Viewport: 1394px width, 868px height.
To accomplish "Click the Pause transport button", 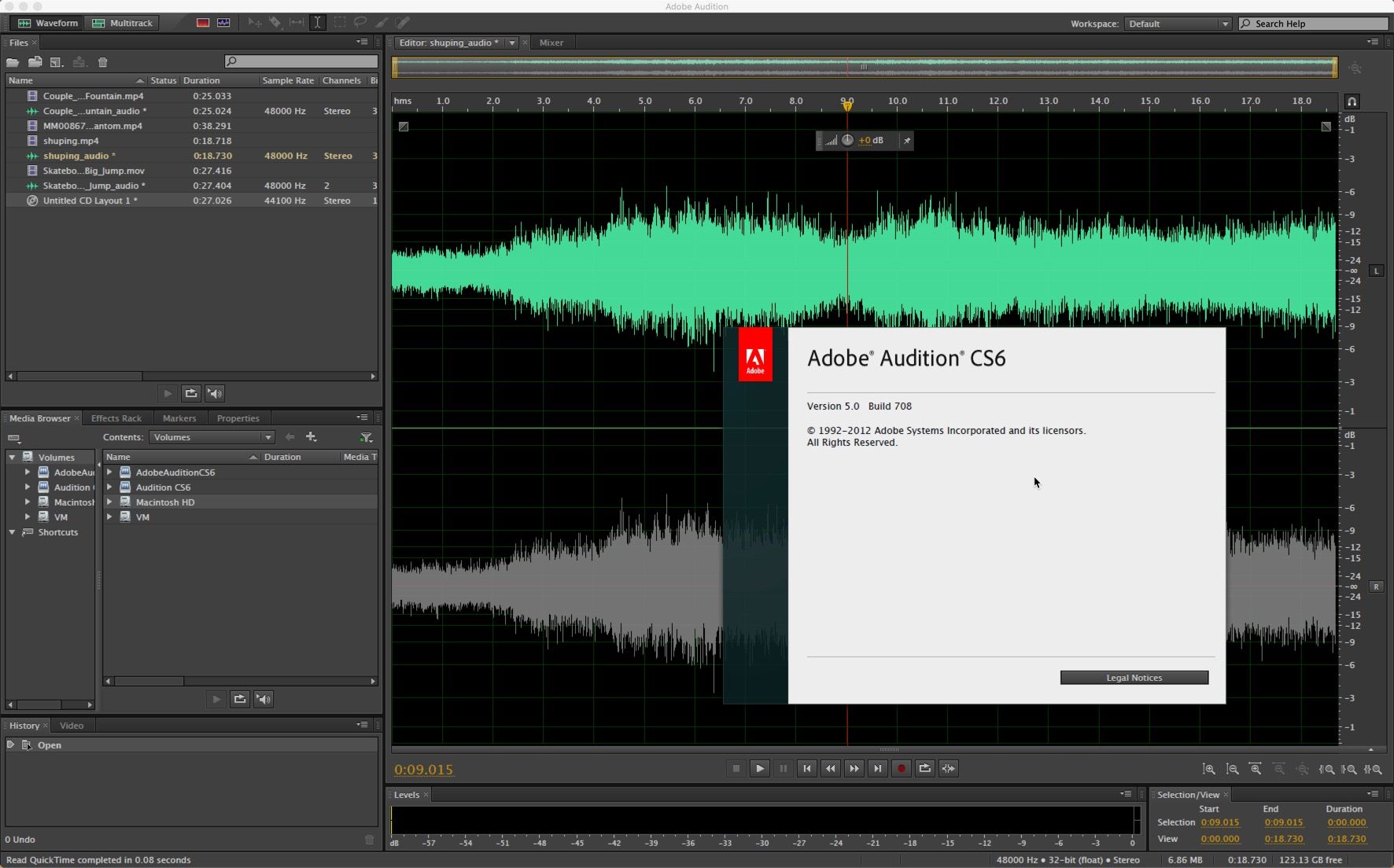I will (x=783, y=769).
